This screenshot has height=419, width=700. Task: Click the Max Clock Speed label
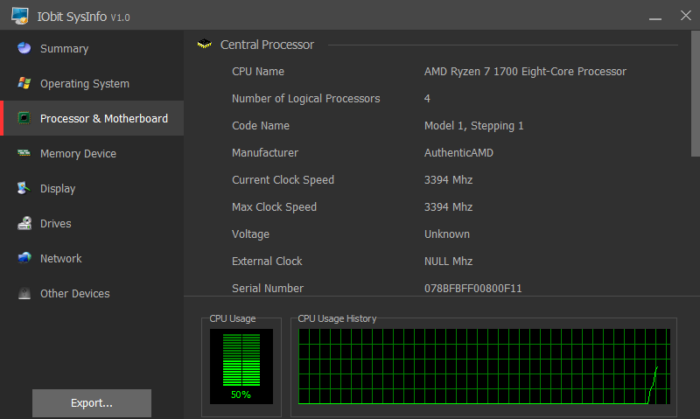[x=274, y=207]
